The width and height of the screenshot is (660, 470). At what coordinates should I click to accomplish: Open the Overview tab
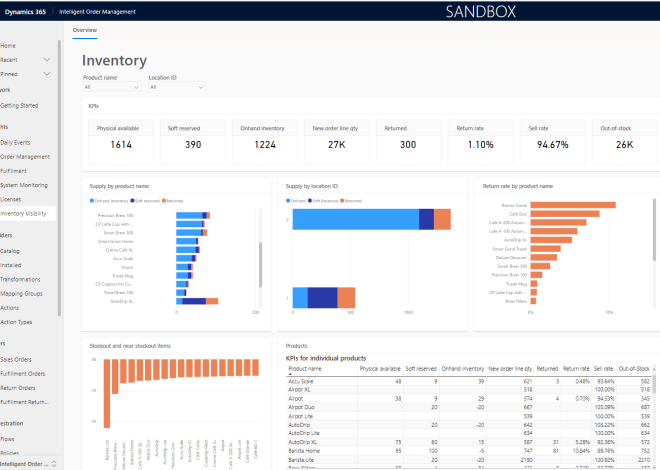point(85,30)
